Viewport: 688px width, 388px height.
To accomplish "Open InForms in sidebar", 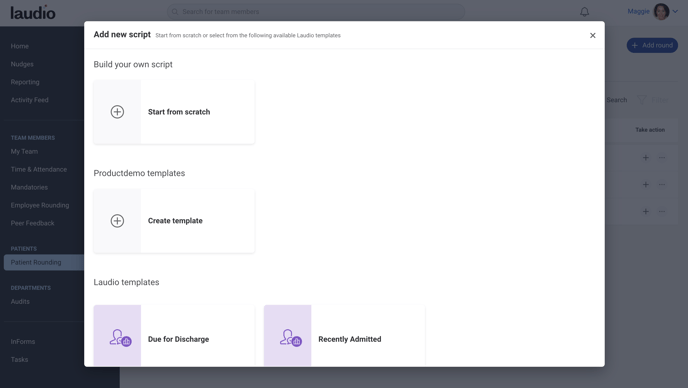I will click(x=23, y=341).
